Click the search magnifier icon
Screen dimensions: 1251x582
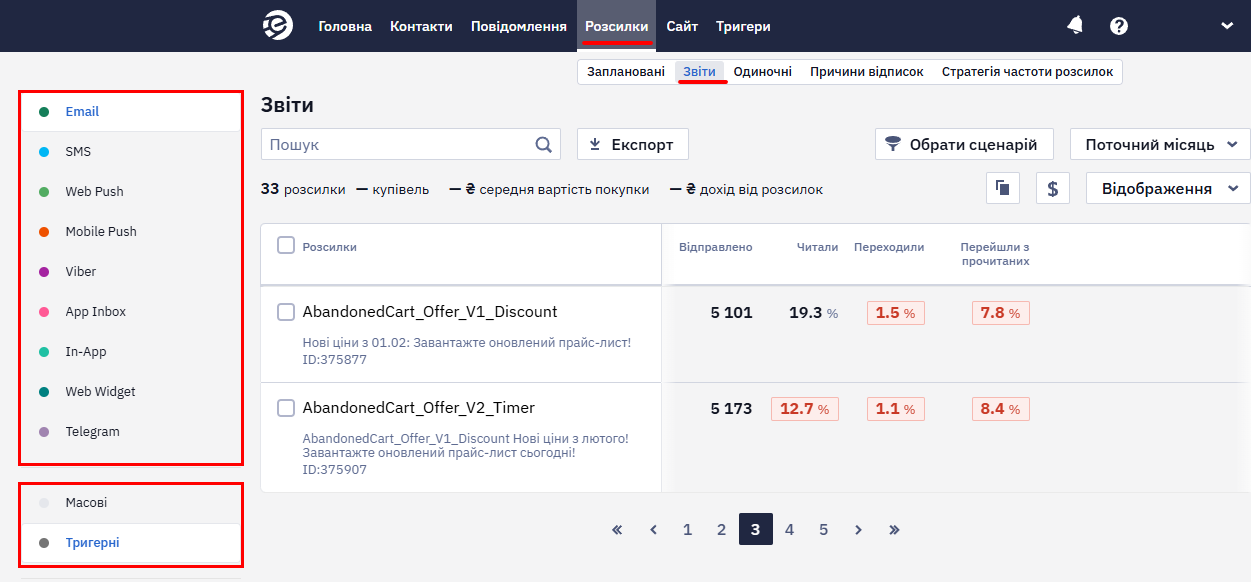(543, 144)
